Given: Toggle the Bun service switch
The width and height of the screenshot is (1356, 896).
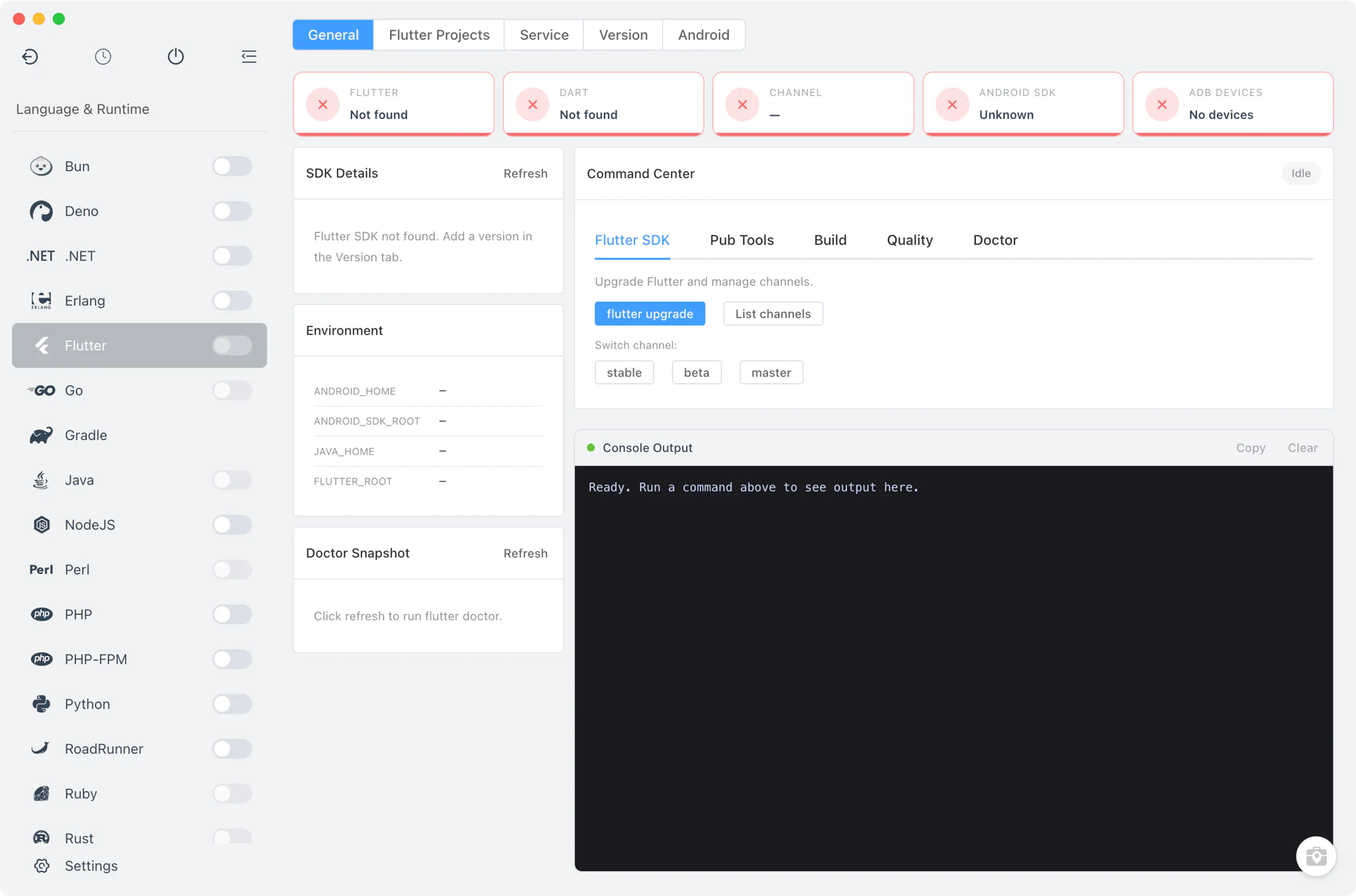Looking at the screenshot, I should pyautogui.click(x=232, y=166).
